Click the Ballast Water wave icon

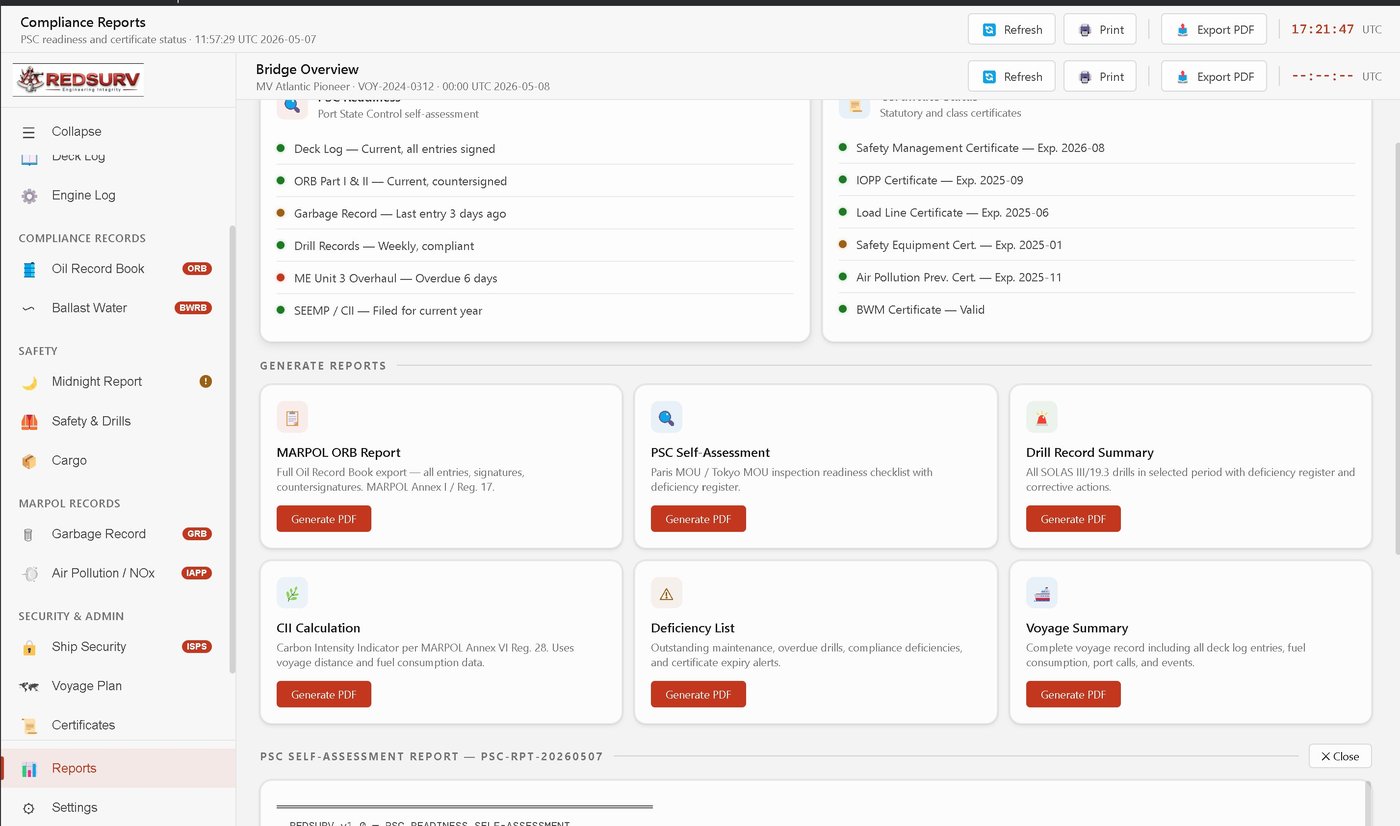point(30,308)
